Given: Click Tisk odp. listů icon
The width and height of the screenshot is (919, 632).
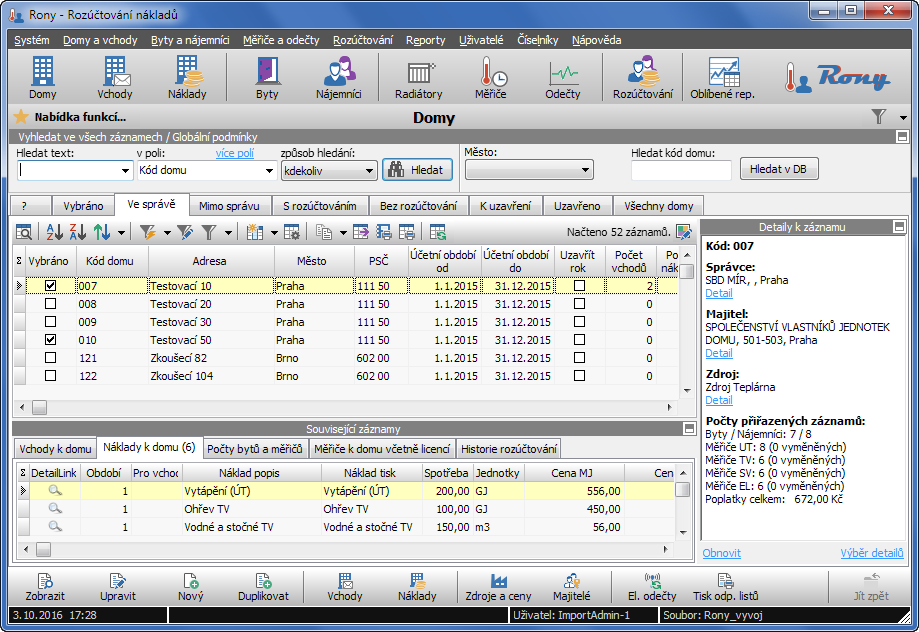Looking at the screenshot, I should pos(726,587).
